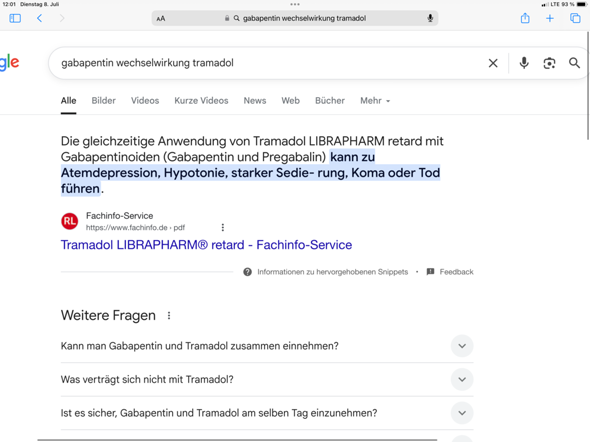Open the Mehr dropdown in search tabs
Viewport: 590px width, 442px height.
(375, 101)
